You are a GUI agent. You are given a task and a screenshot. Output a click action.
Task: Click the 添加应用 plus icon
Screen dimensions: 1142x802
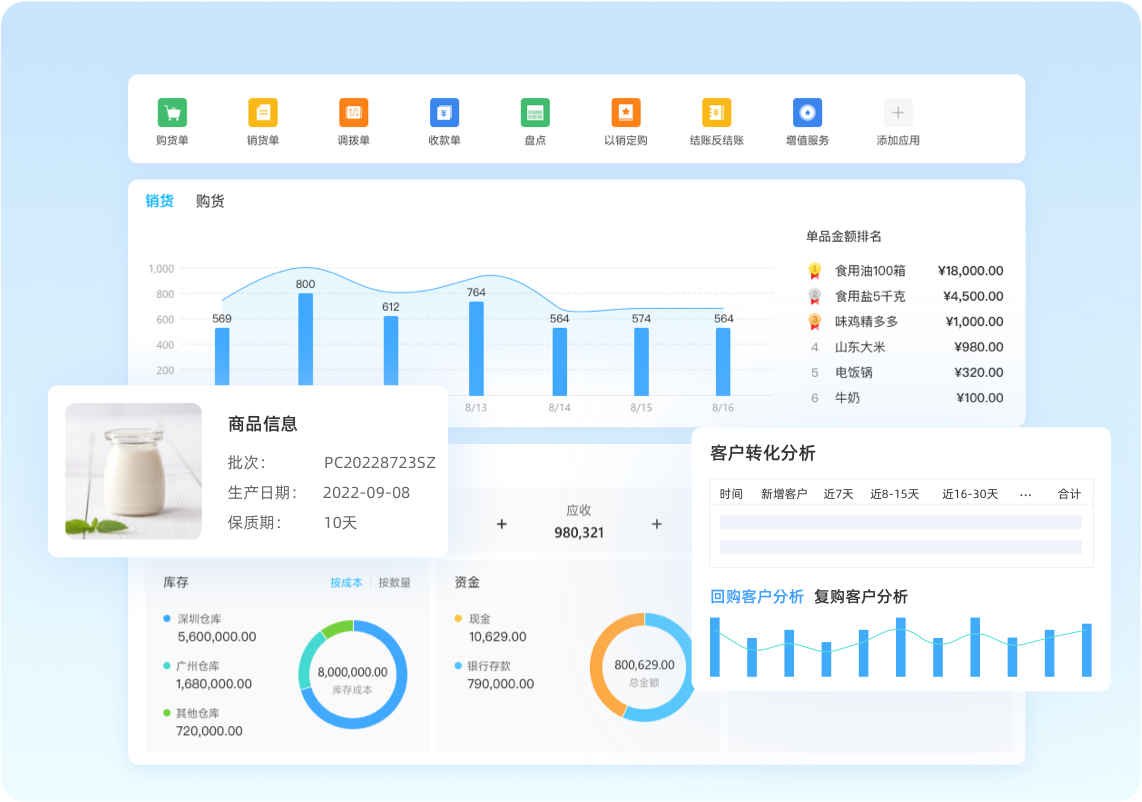pos(898,113)
